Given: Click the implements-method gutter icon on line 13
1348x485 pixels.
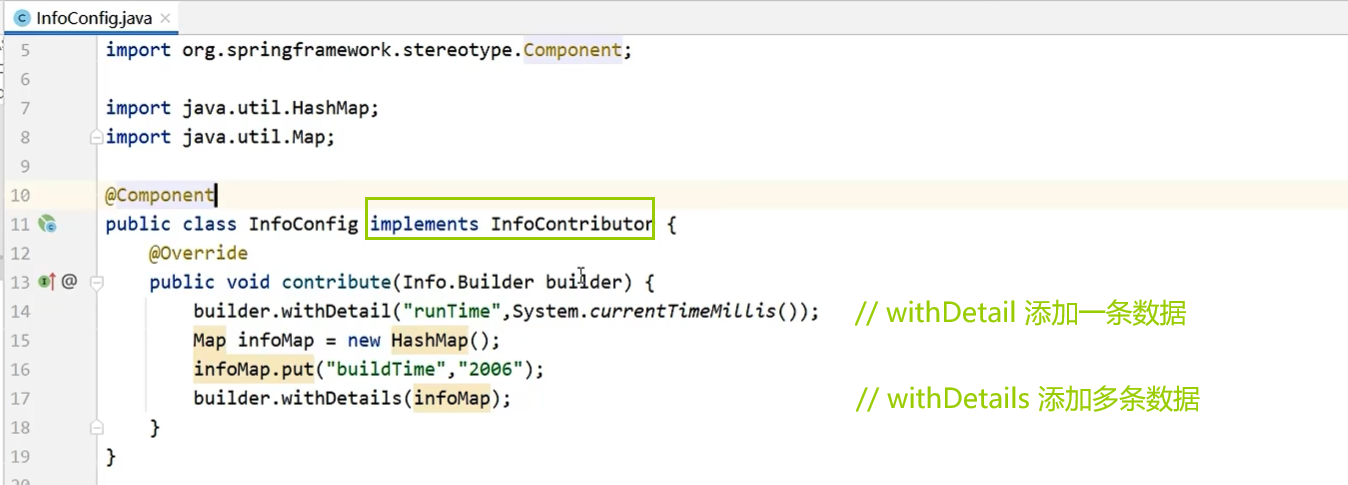Looking at the screenshot, I should click(45, 282).
